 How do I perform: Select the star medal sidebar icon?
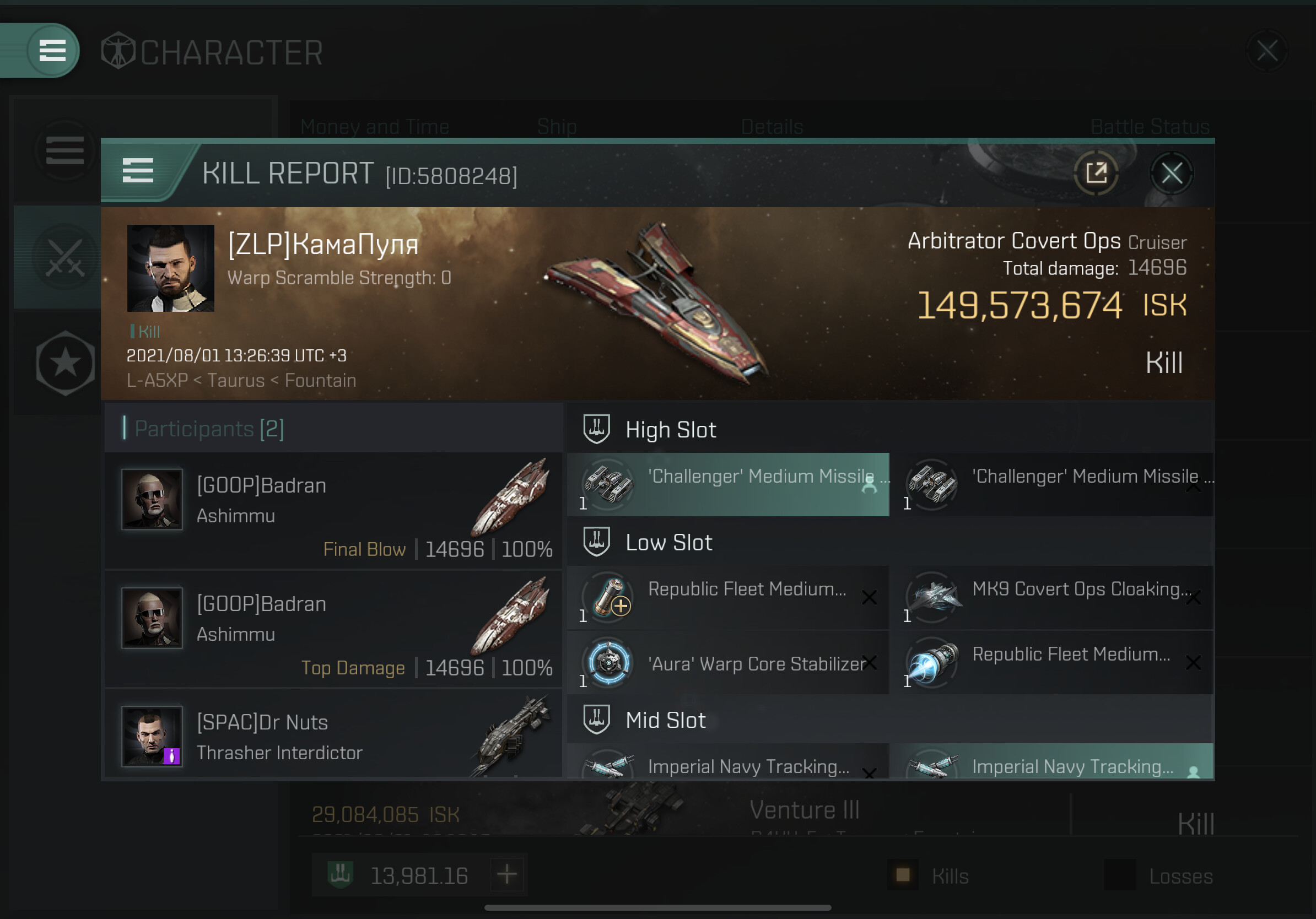tap(66, 363)
